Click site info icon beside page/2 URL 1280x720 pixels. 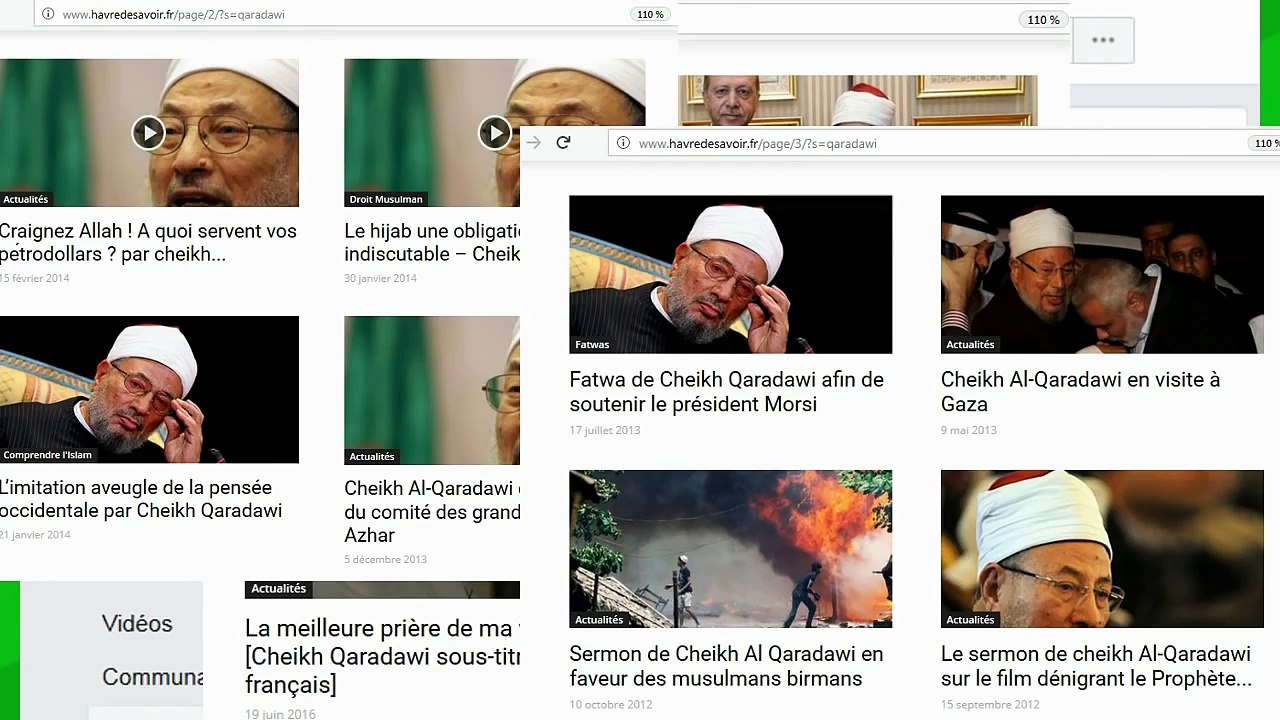[x=47, y=14]
